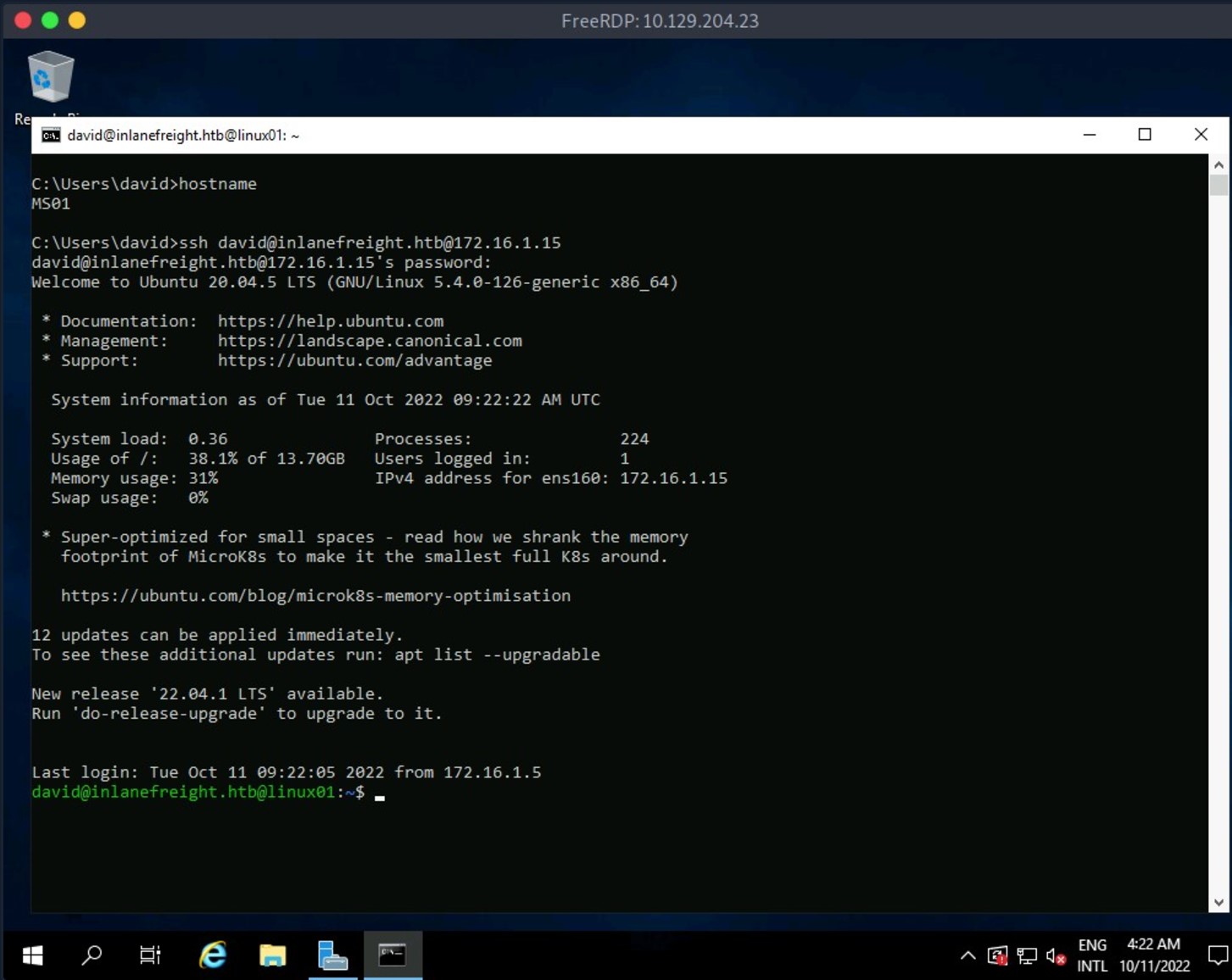Click the 'Last login' line
The width and height of the screenshot is (1232, 980).
tap(286, 772)
